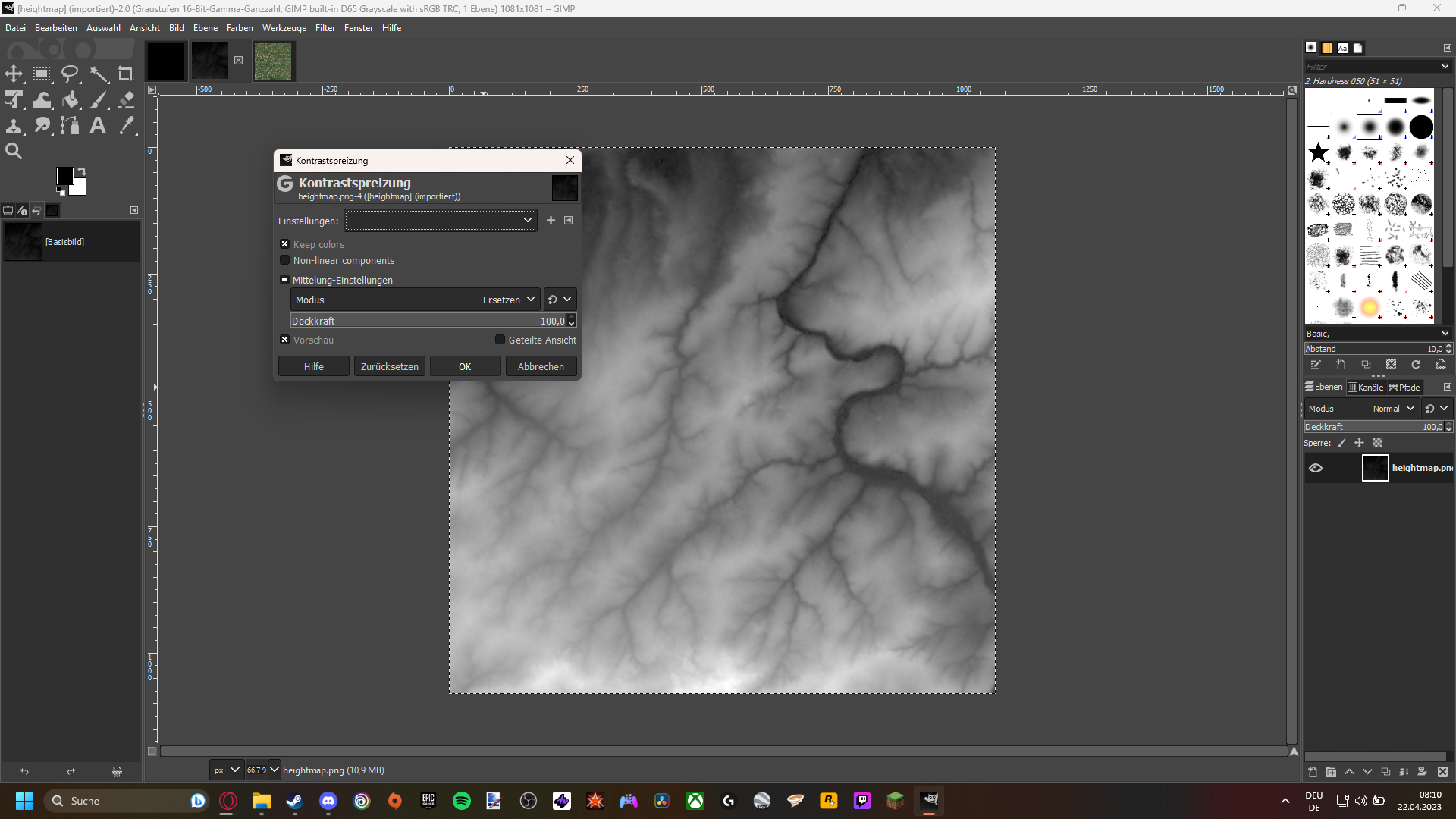This screenshot has width=1456, height=819.
Task: Select the Color Picker eyedropper tool
Action: 126,125
